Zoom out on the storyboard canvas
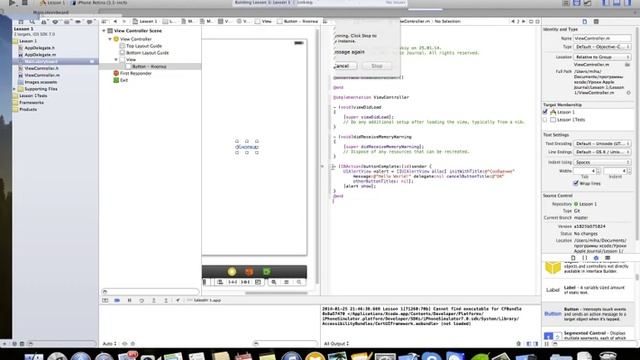The width and height of the screenshot is (640, 360). click(274, 282)
